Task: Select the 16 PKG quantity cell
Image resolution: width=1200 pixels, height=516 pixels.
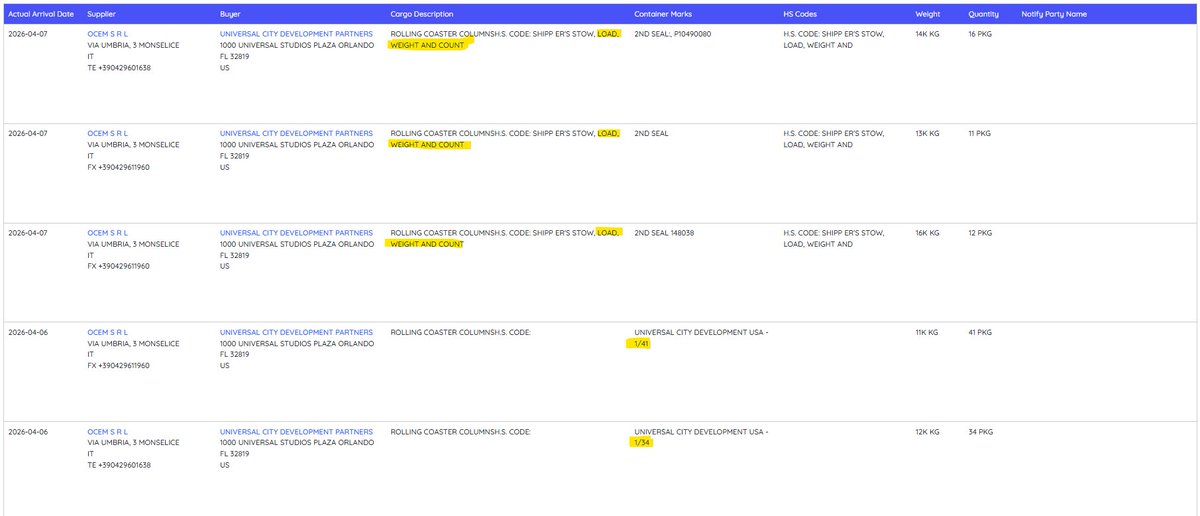Action: [980, 33]
